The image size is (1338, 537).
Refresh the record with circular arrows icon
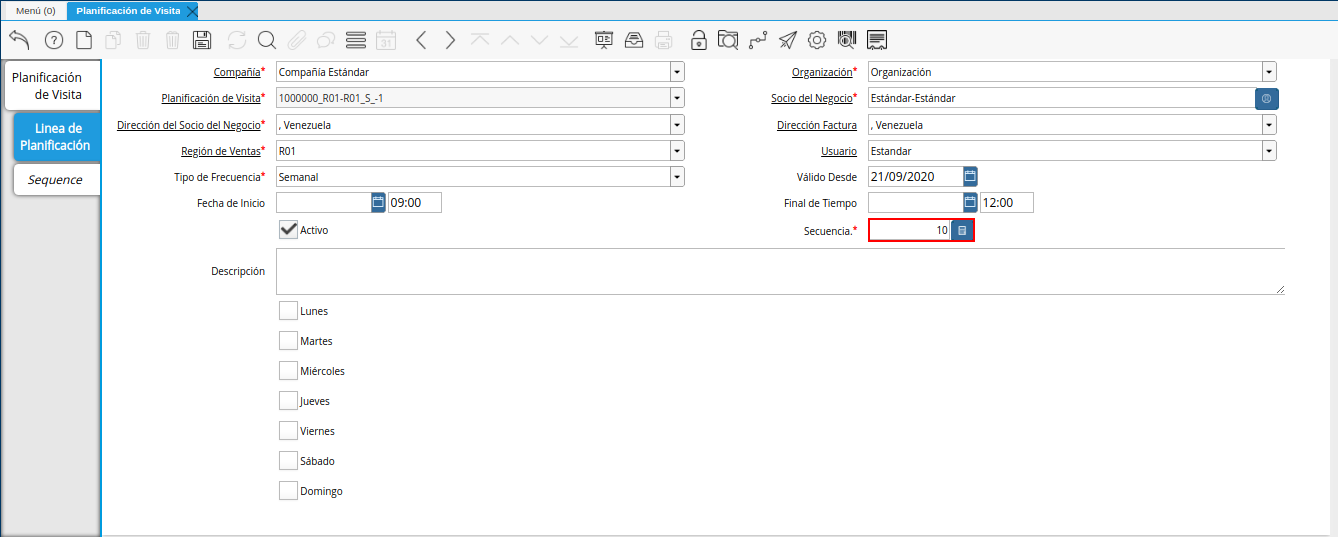[x=237, y=40]
